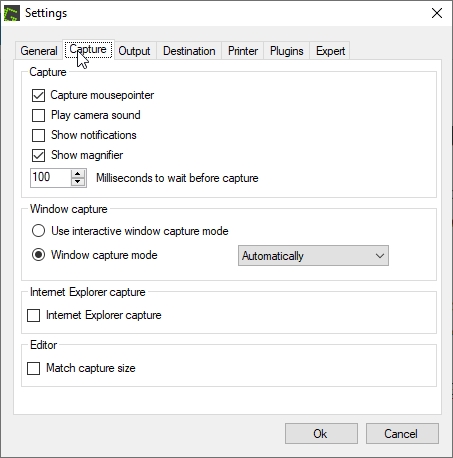Open the Output tab
This screenshot has width=453, height=458.
134,51
